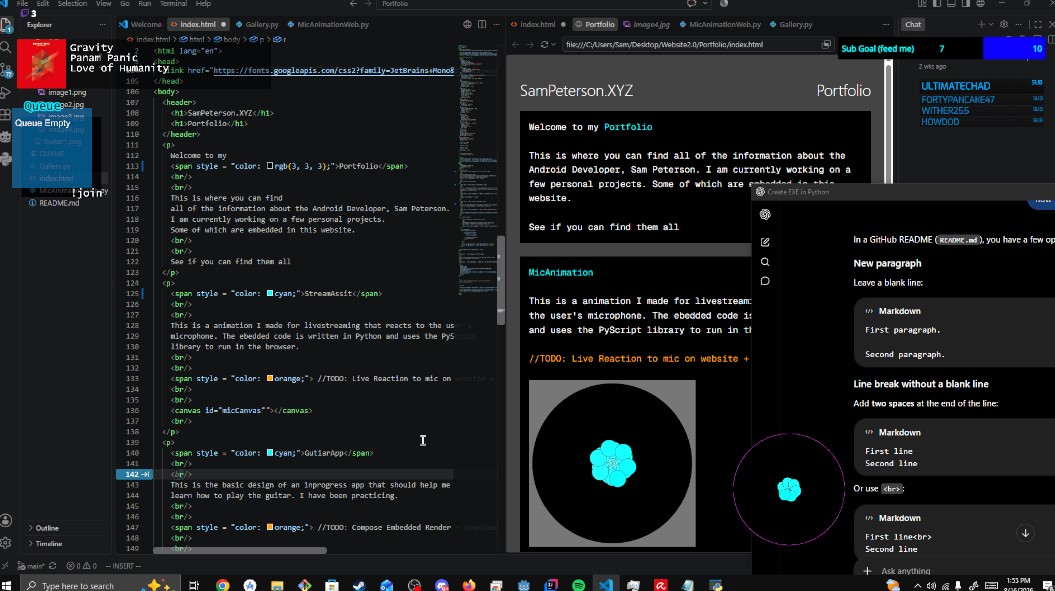Click cyan color swatch on line 125
Image resolution: width=1055 pixels, height=591 pixels.
tap(270, 293)
